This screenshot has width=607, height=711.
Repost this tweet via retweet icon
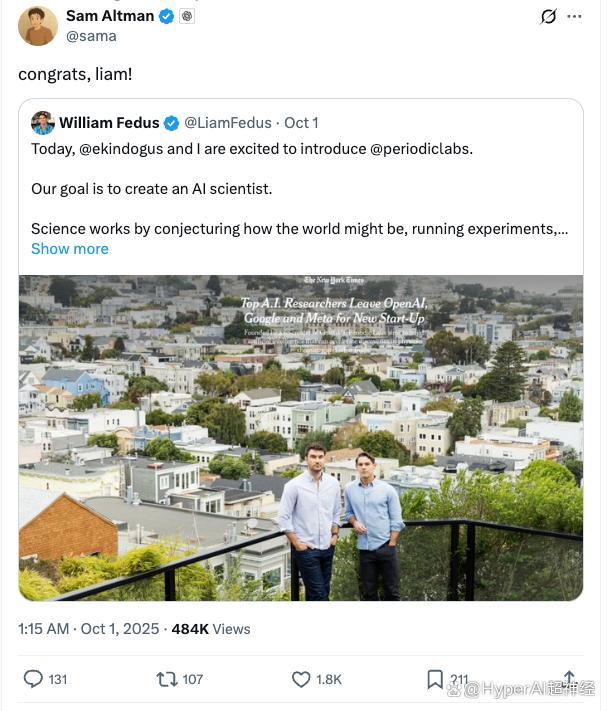pyautogui.click(x=167, y=679)
